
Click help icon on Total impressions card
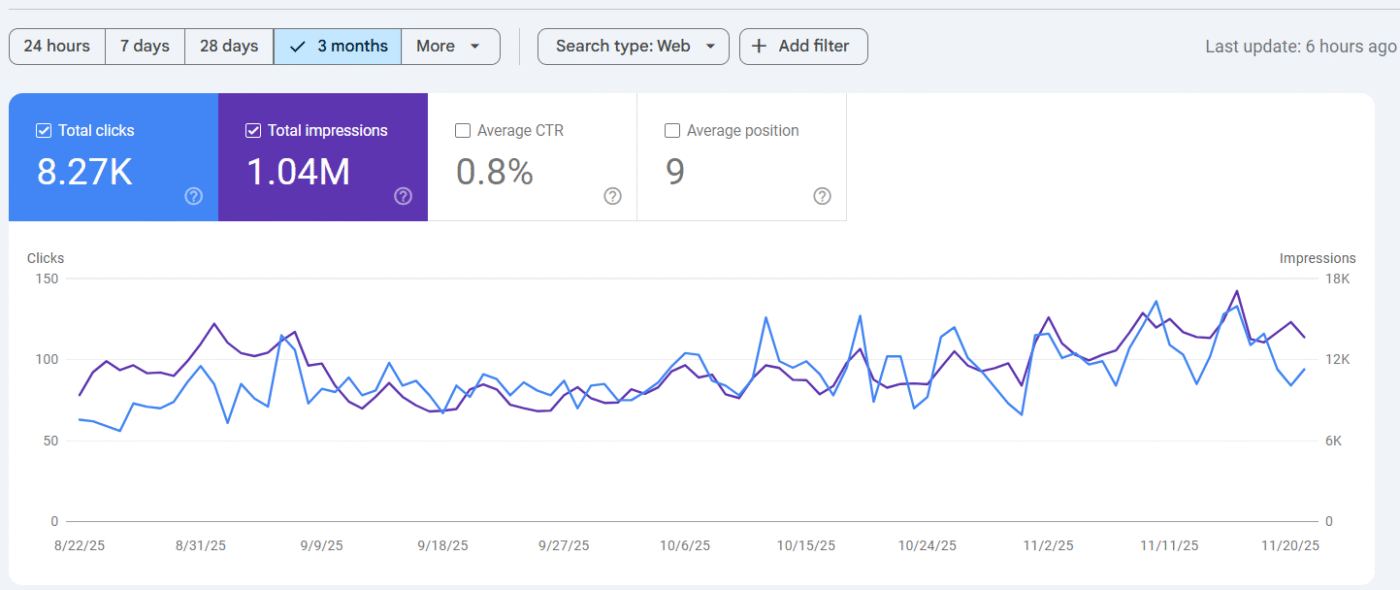click(403, 196)
